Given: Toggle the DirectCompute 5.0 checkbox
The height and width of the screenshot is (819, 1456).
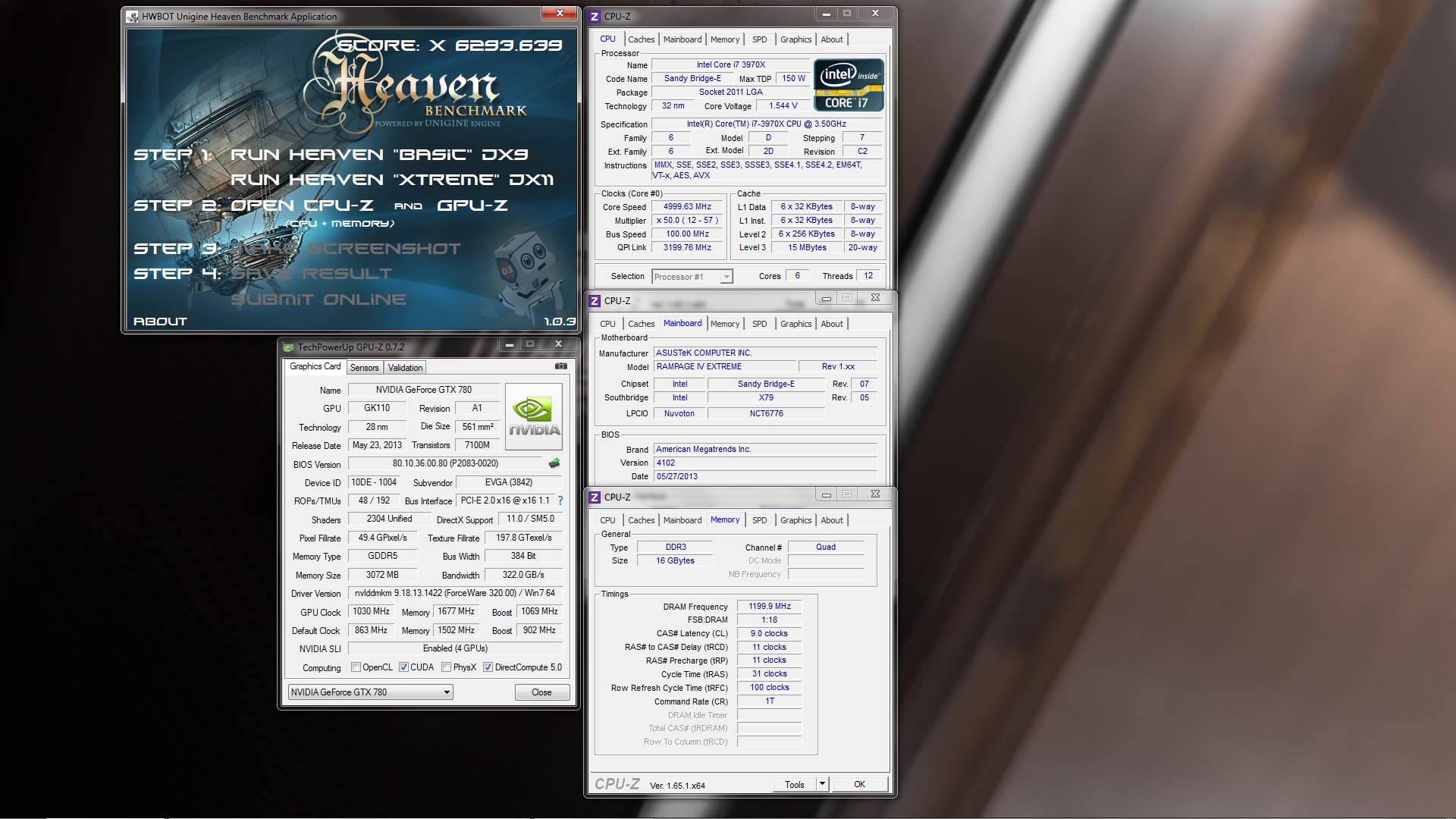Looking at the screenshot, I should 488,667.
